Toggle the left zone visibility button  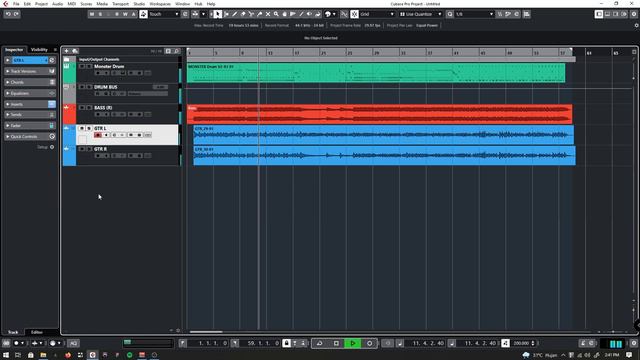[599, 14]
